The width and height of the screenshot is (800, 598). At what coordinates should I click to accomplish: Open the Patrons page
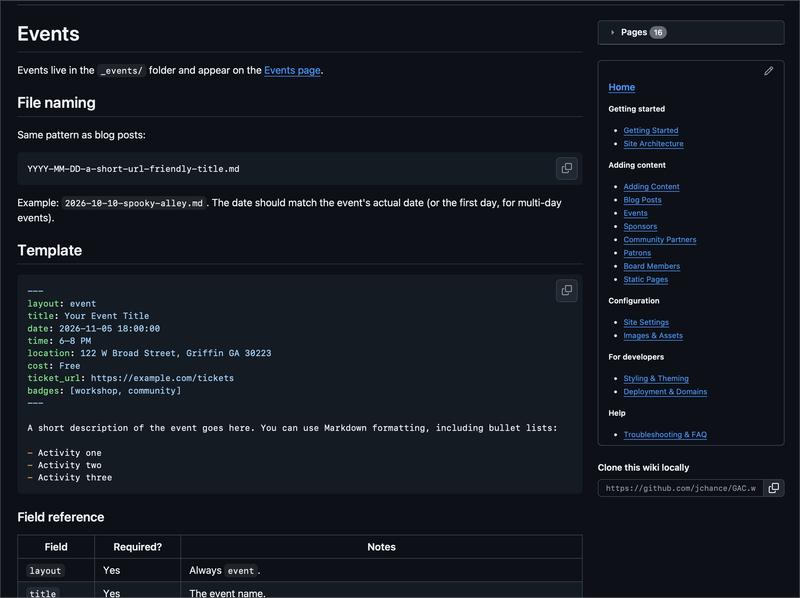click(637, 253)
